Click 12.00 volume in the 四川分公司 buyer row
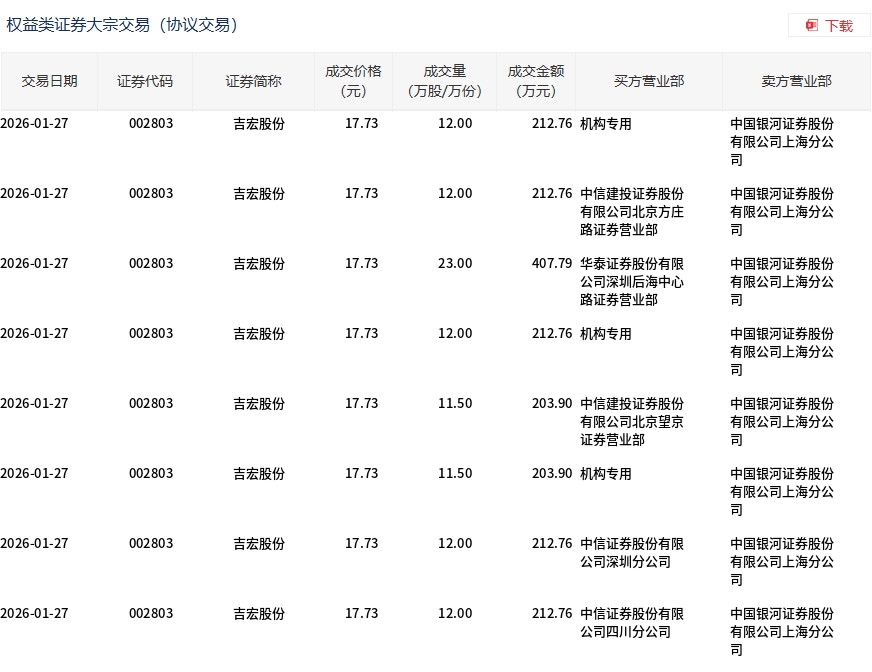The height and width of the screenshot is (672, 872). tap(455, 613)
